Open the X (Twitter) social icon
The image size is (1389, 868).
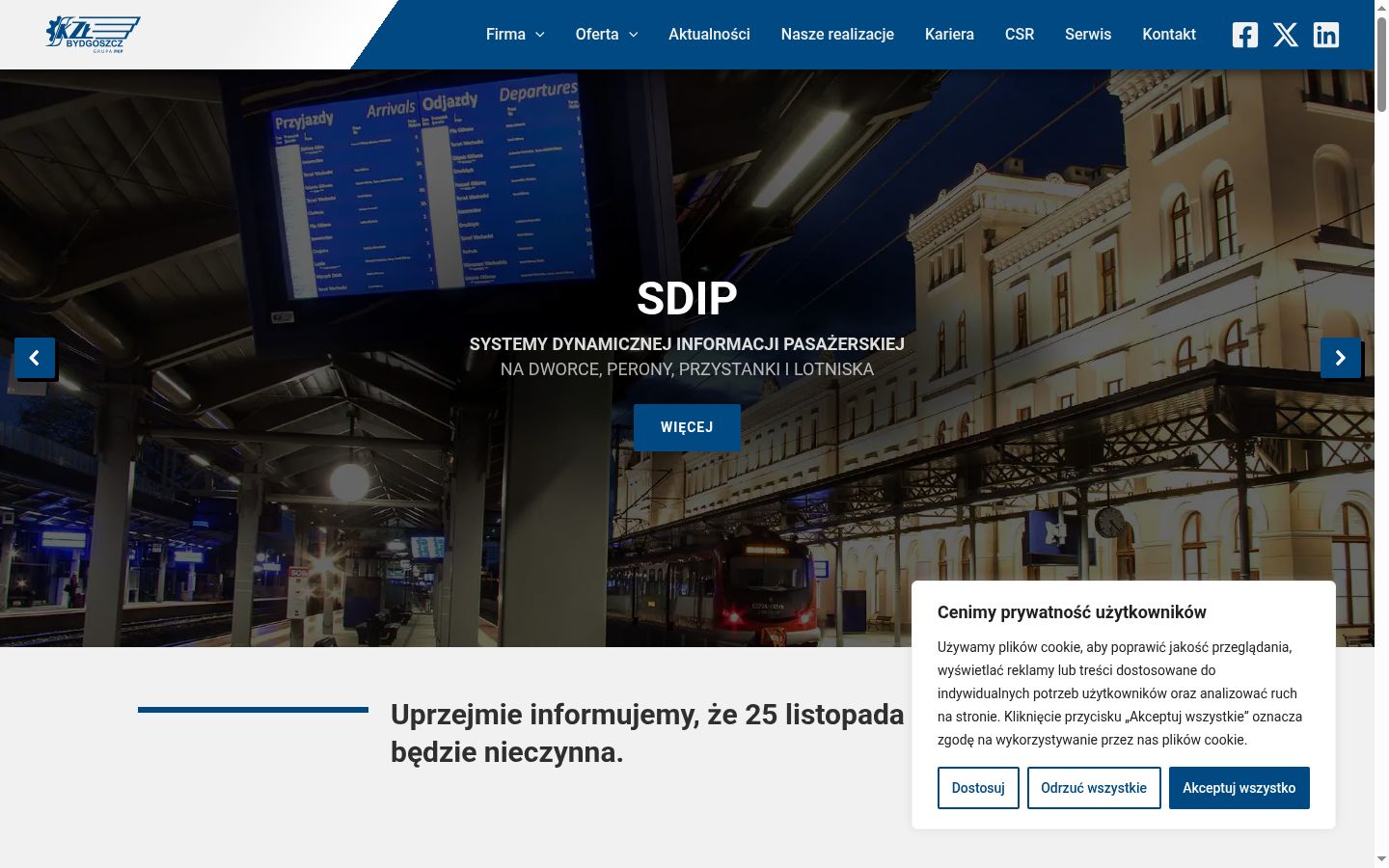click(x=1286, y=35)
